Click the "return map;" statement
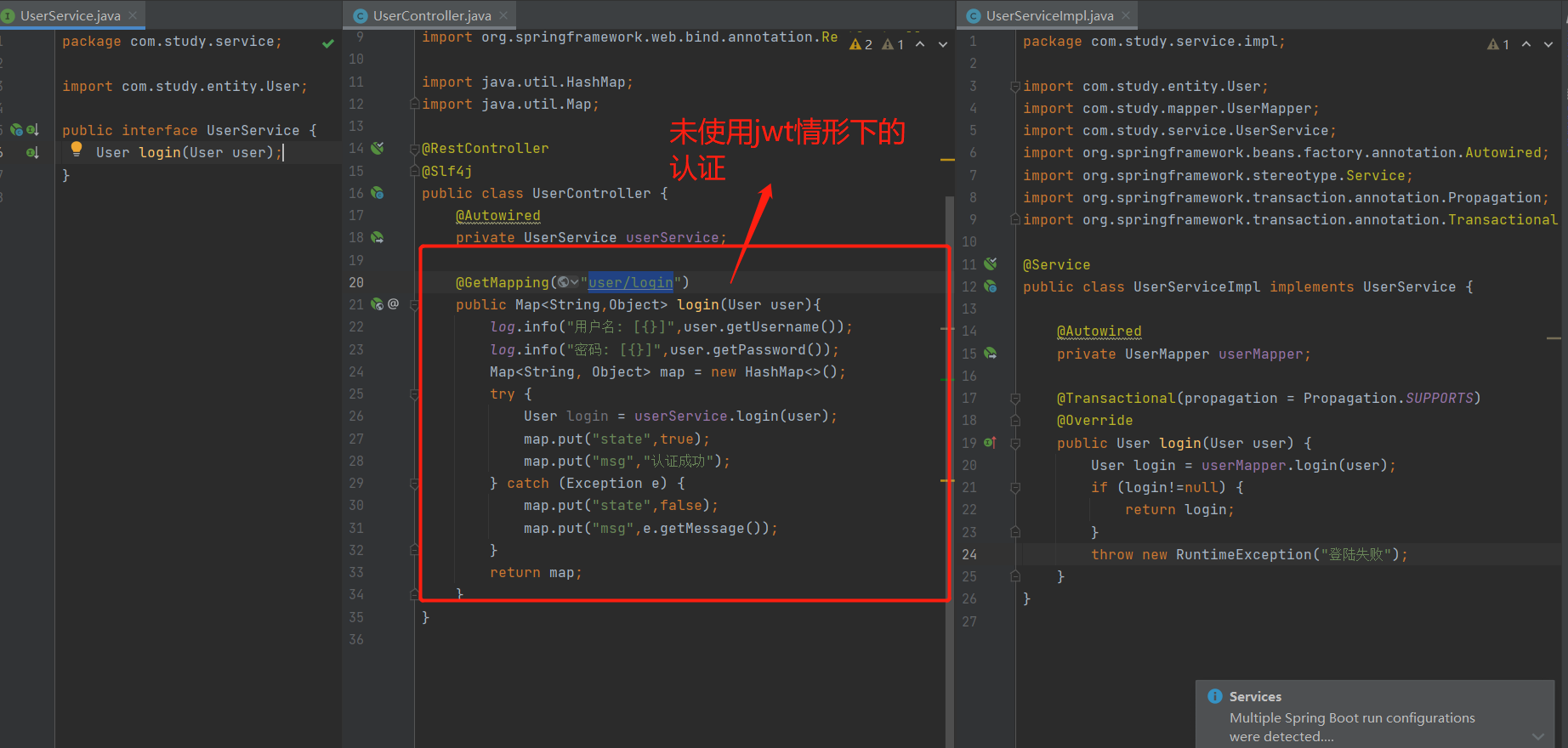 coord(536,572)
